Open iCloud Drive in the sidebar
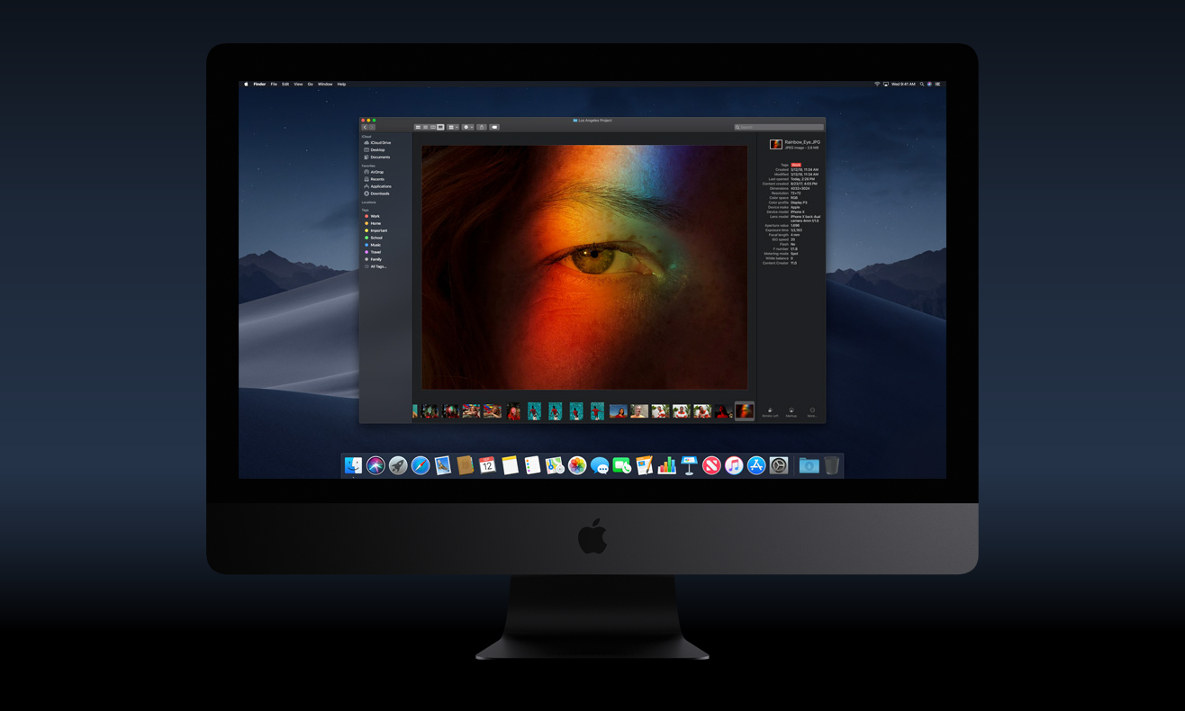 (x=378, y=143)
